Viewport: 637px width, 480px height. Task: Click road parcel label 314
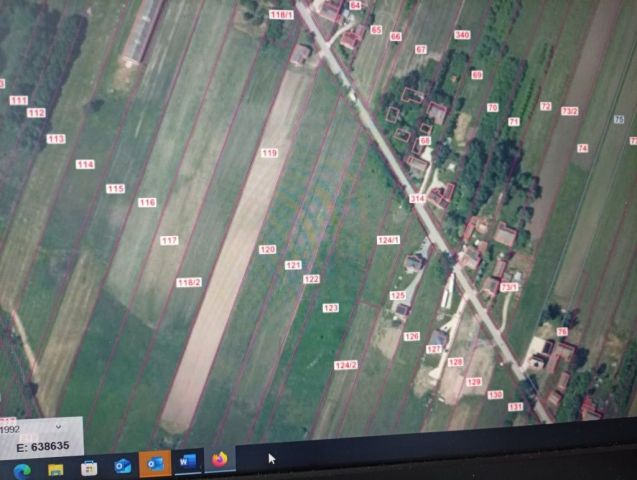point(417,199)
